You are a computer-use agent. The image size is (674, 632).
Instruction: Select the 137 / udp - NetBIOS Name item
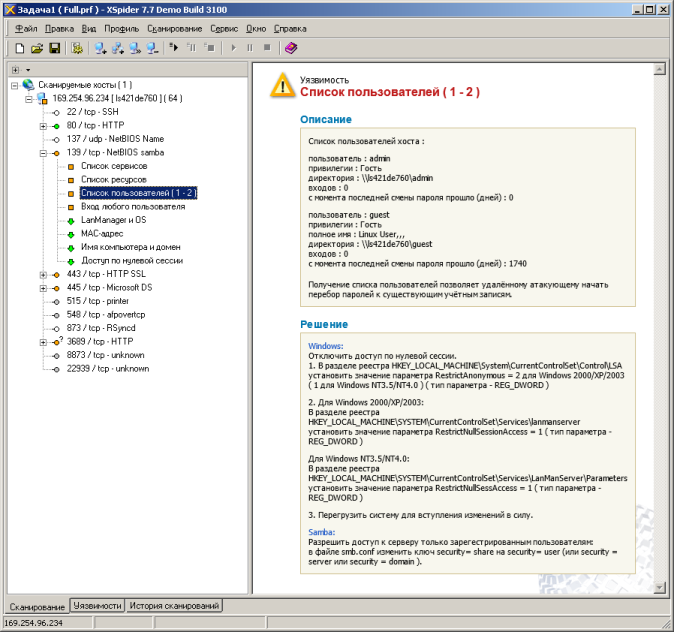point(115,139)
